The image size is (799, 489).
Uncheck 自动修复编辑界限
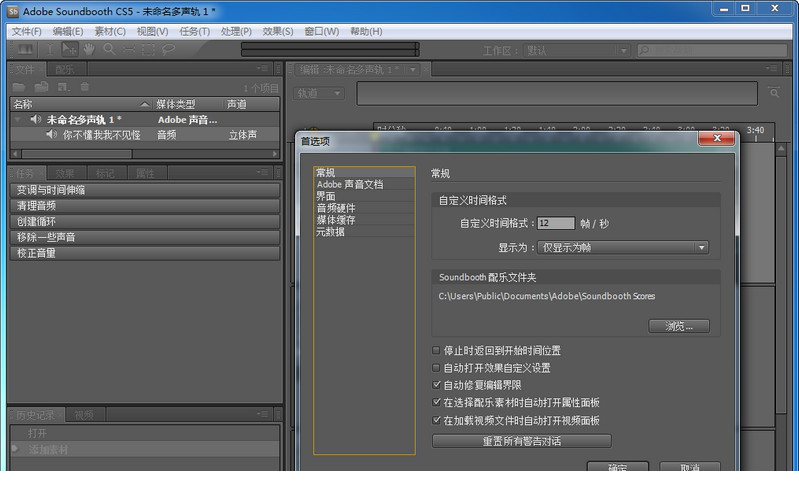pos(436,385)
